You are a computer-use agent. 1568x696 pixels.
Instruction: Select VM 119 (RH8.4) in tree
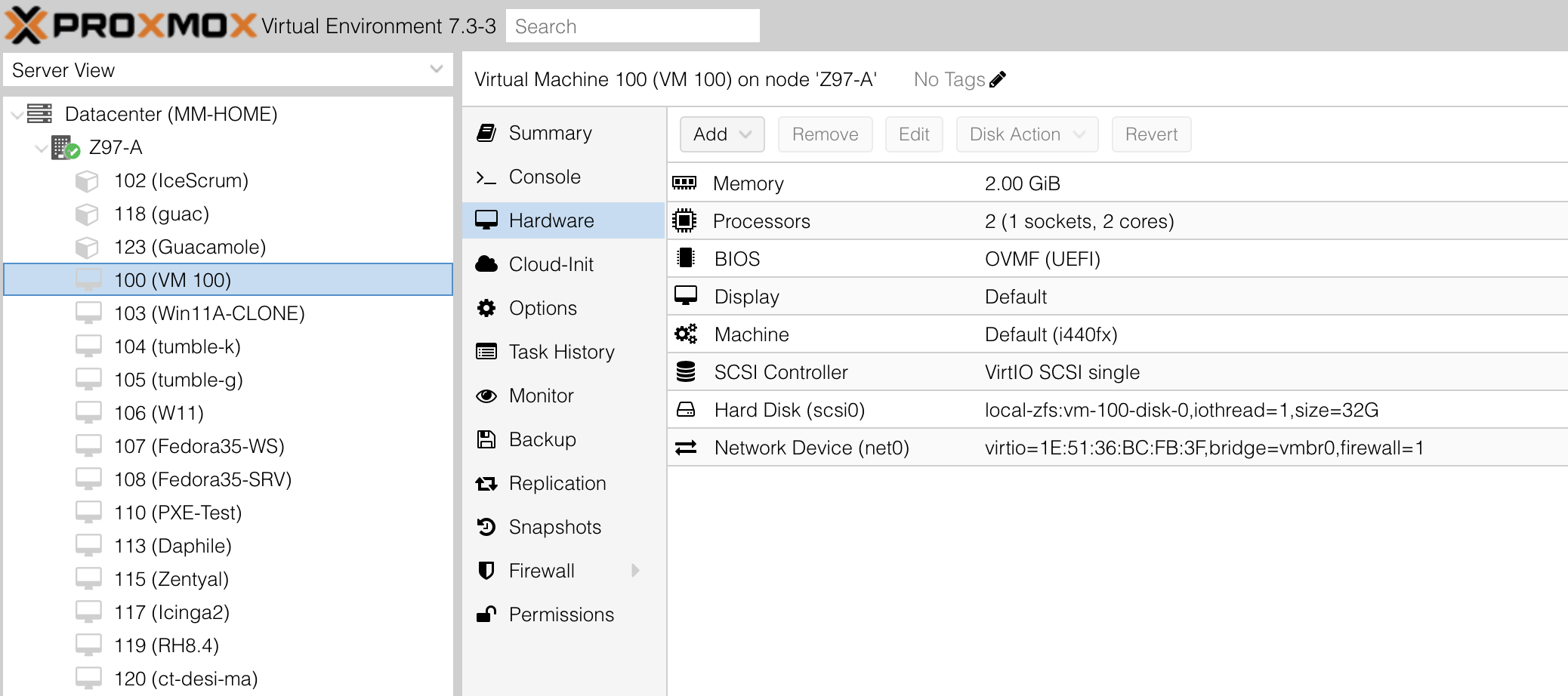tap(228, 645)
